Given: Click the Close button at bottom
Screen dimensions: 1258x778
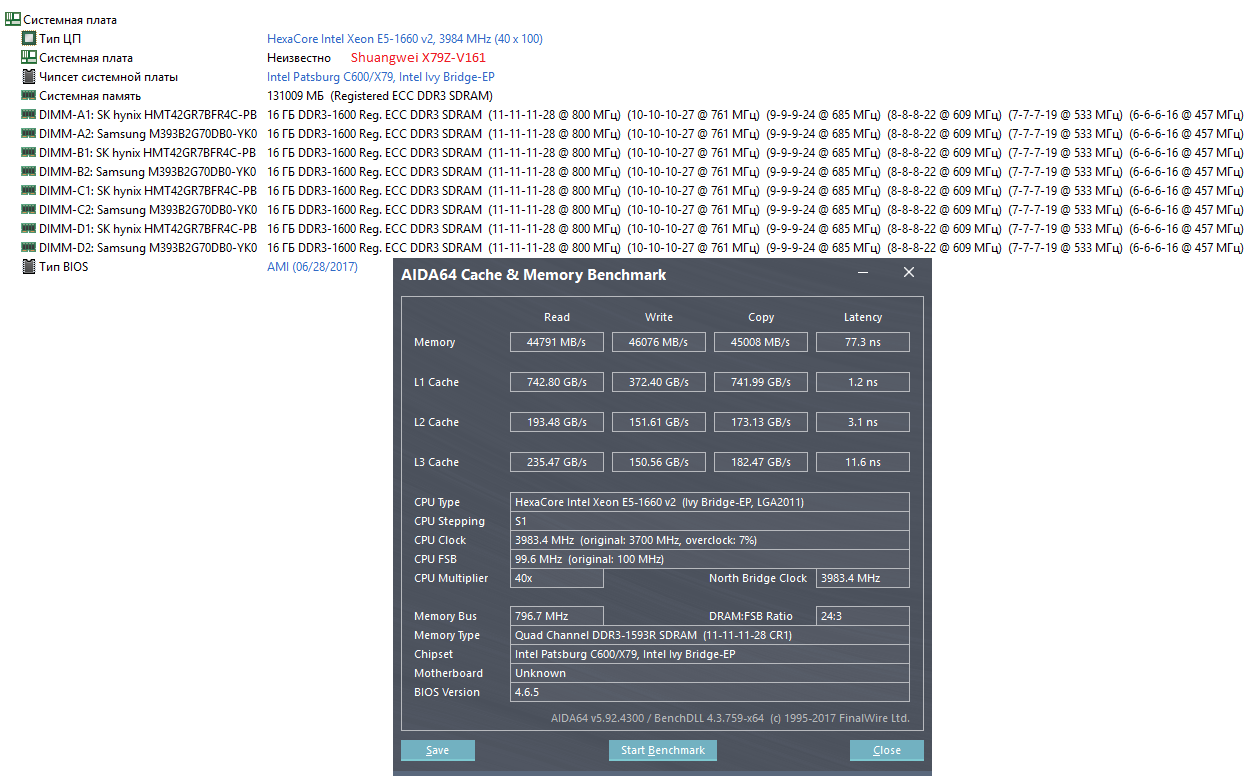Looking at the screenshot, I should point(887,750).
